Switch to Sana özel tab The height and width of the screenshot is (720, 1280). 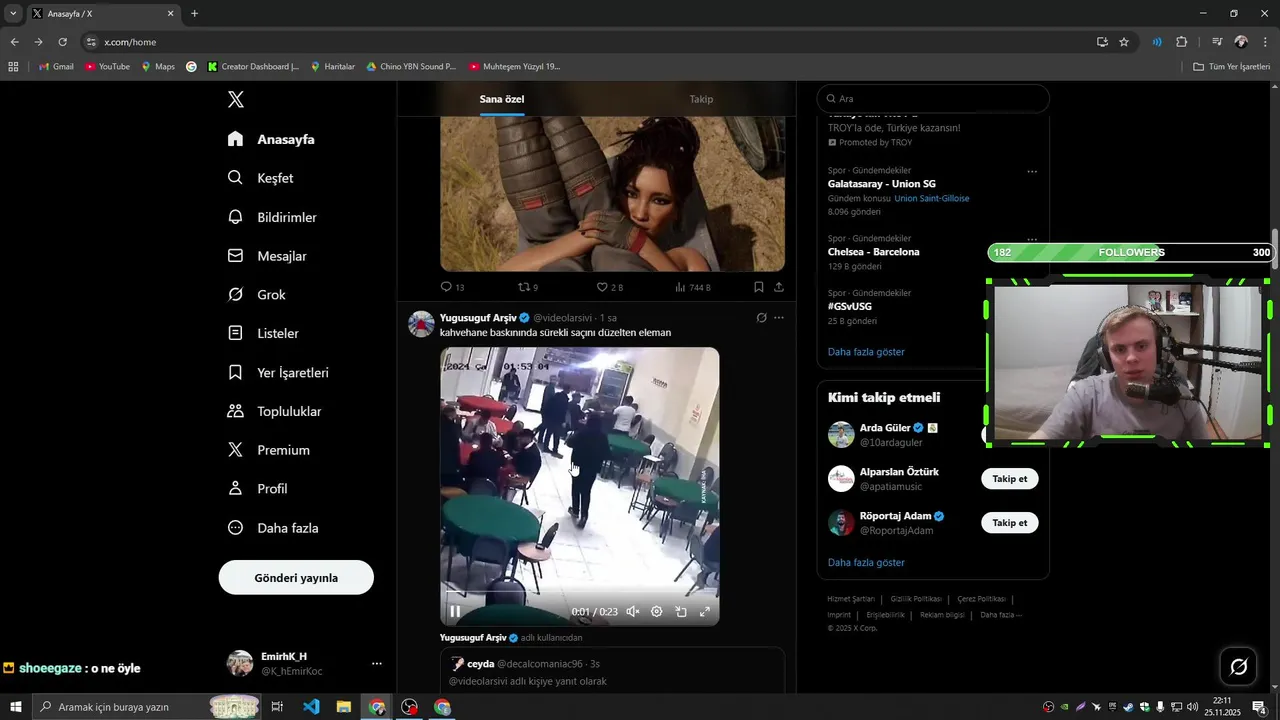click(502, 99)
